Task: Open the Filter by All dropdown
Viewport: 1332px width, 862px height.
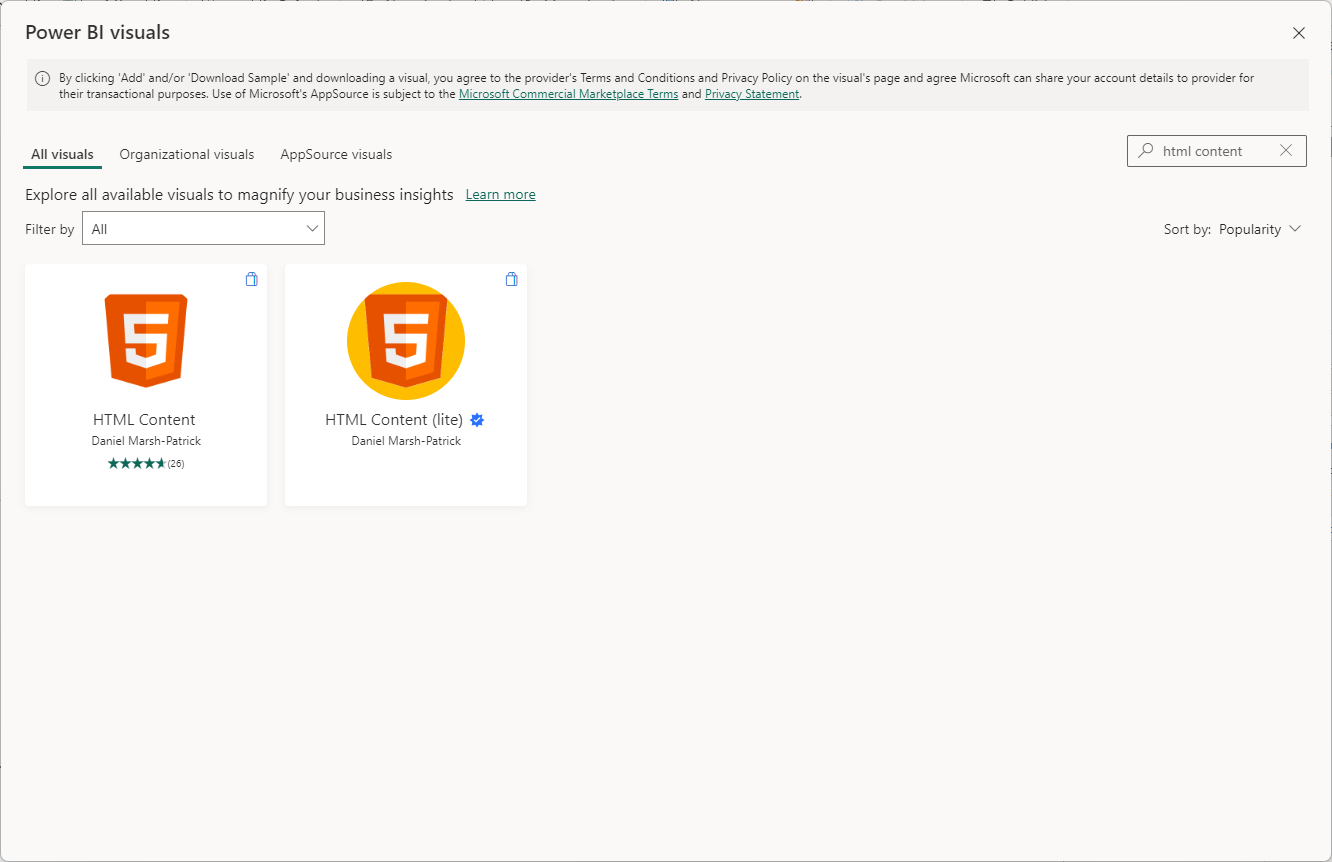Action: click(203, 228)
